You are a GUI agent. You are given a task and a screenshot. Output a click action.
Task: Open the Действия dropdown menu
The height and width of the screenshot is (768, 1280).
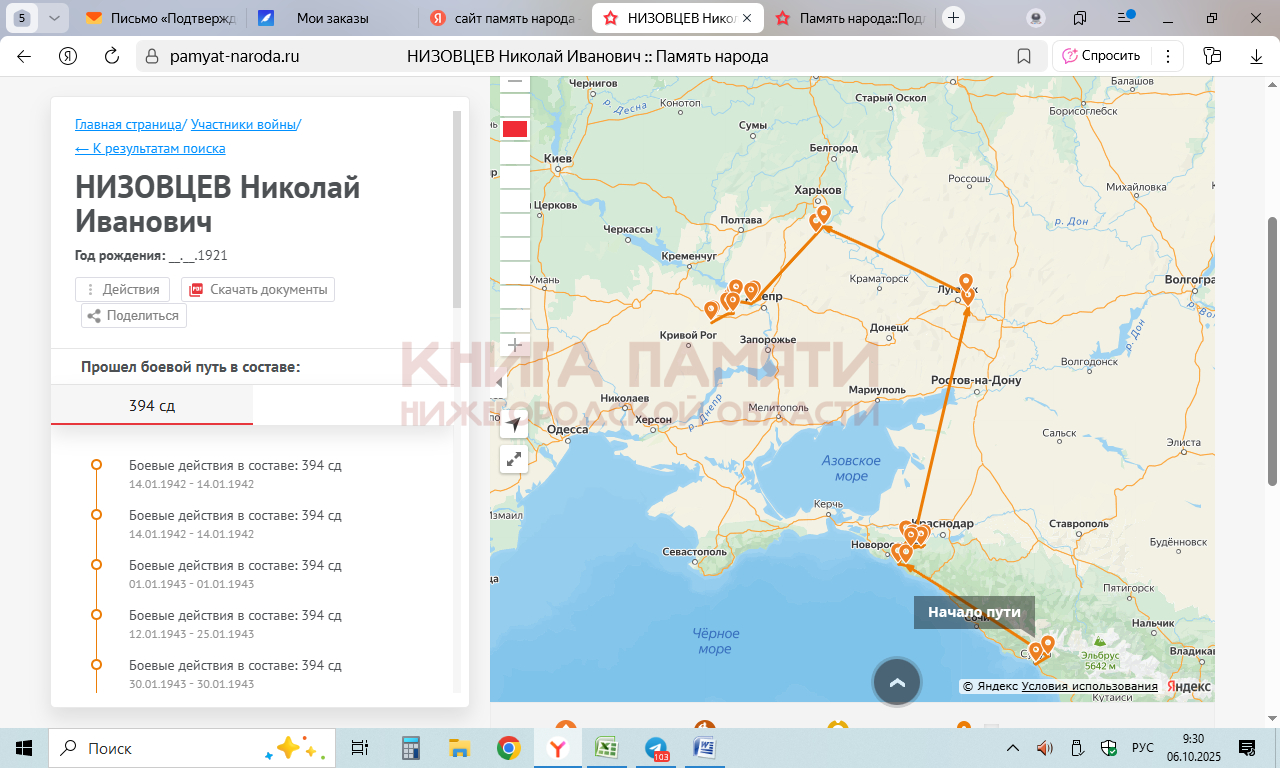(x=122, y=289)
